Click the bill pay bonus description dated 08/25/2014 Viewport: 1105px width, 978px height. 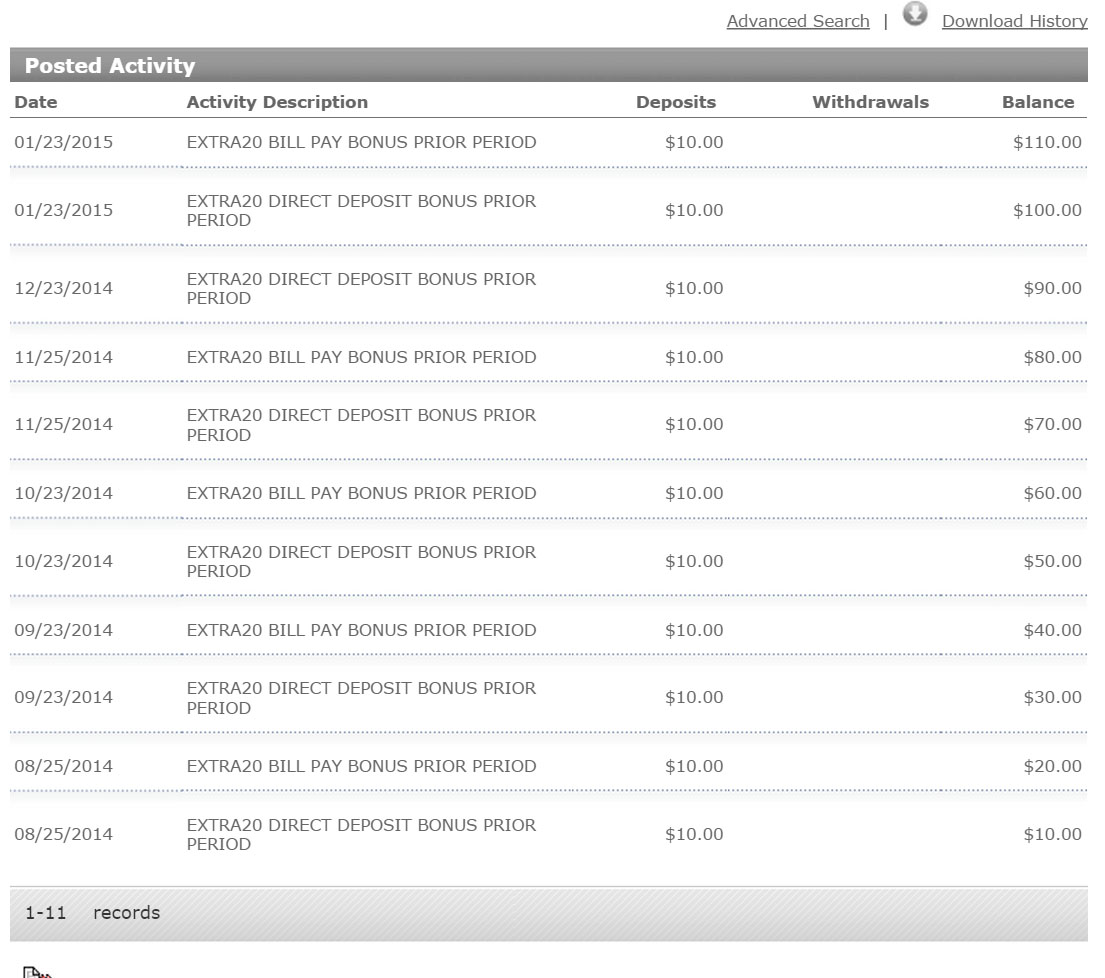coord(362,766)
